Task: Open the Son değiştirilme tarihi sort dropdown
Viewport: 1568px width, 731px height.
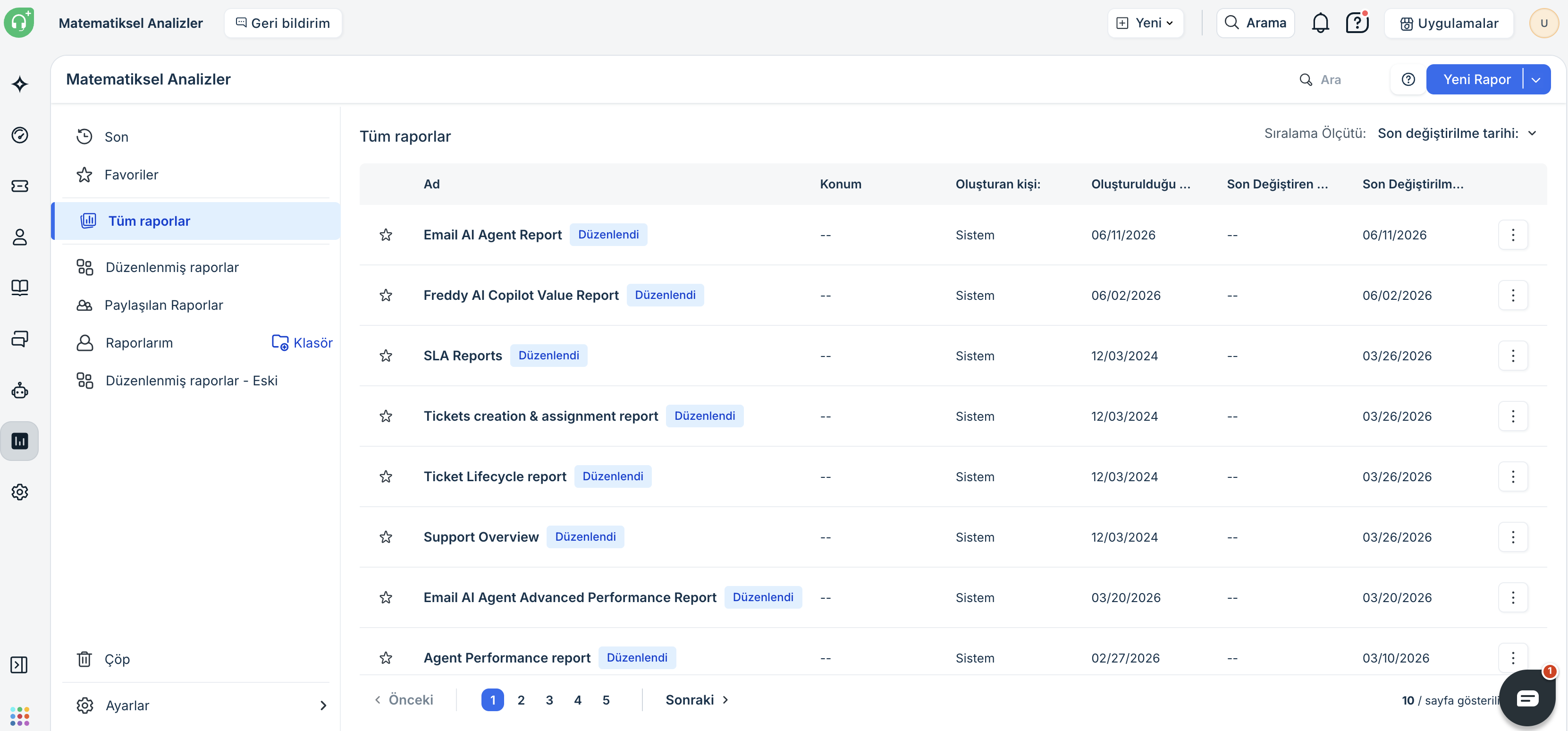Action: (1457, 134)
